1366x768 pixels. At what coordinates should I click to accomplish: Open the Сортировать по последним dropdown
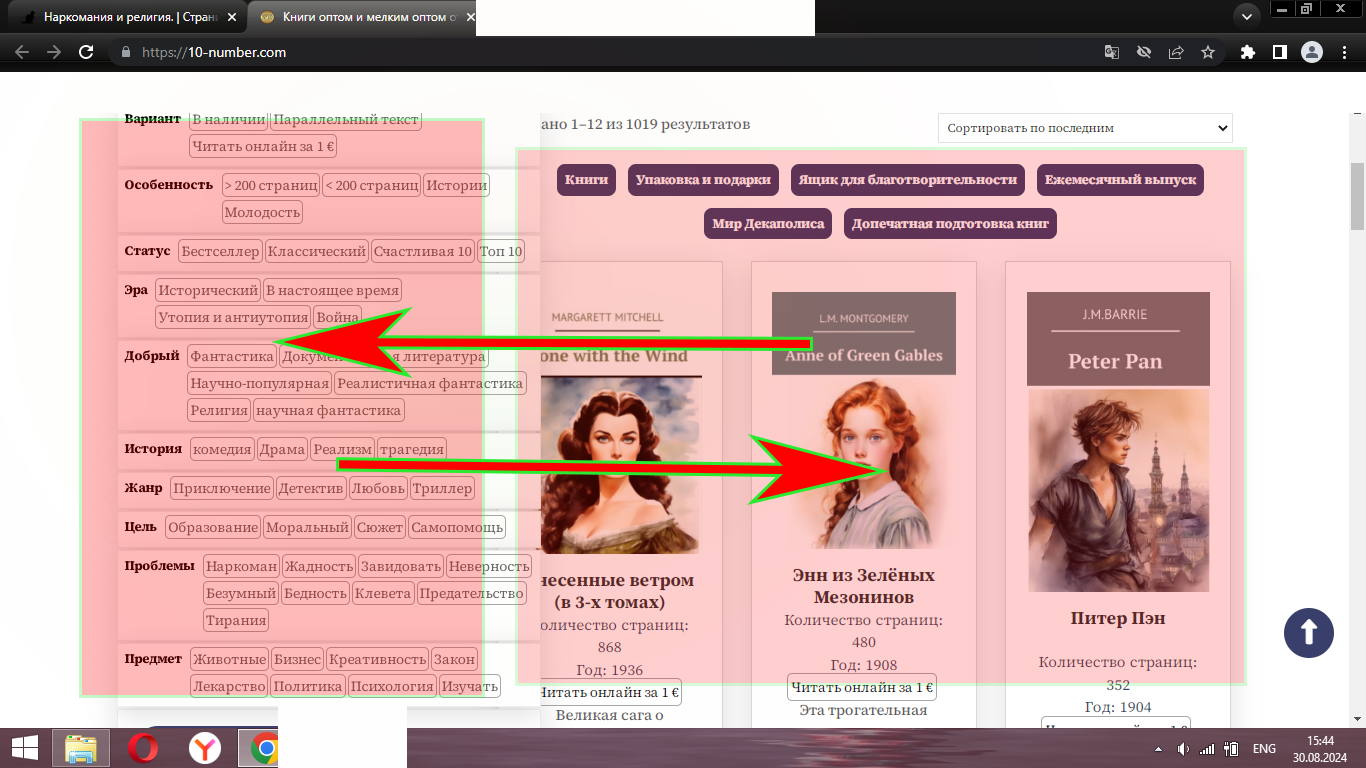(x=1085, y=128)
